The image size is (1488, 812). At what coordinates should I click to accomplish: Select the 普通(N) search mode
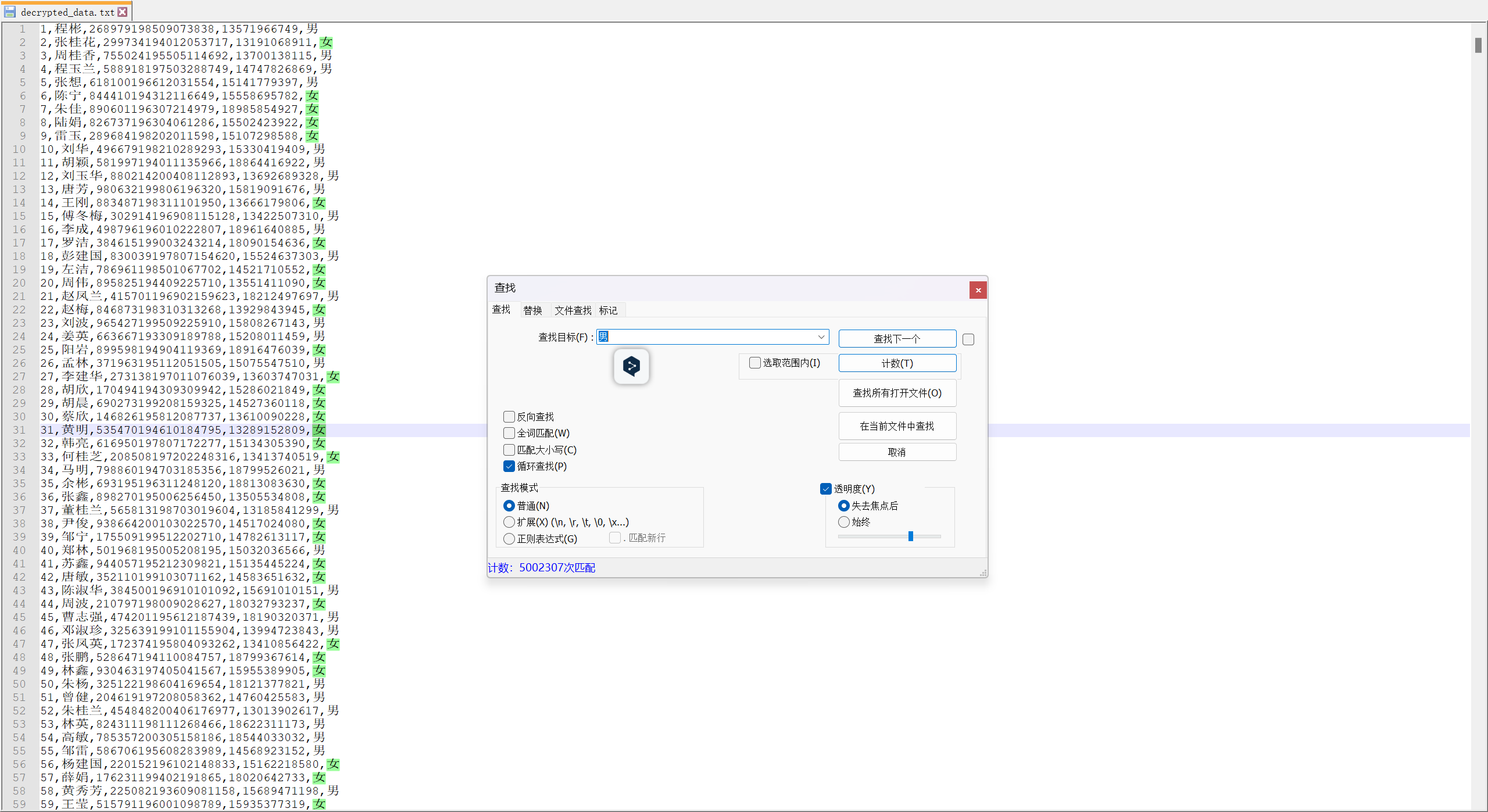(509, 506)
